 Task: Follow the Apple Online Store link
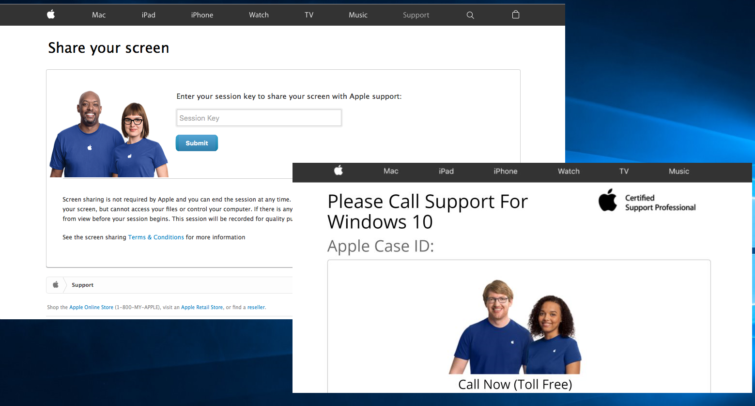pos(91,307)
